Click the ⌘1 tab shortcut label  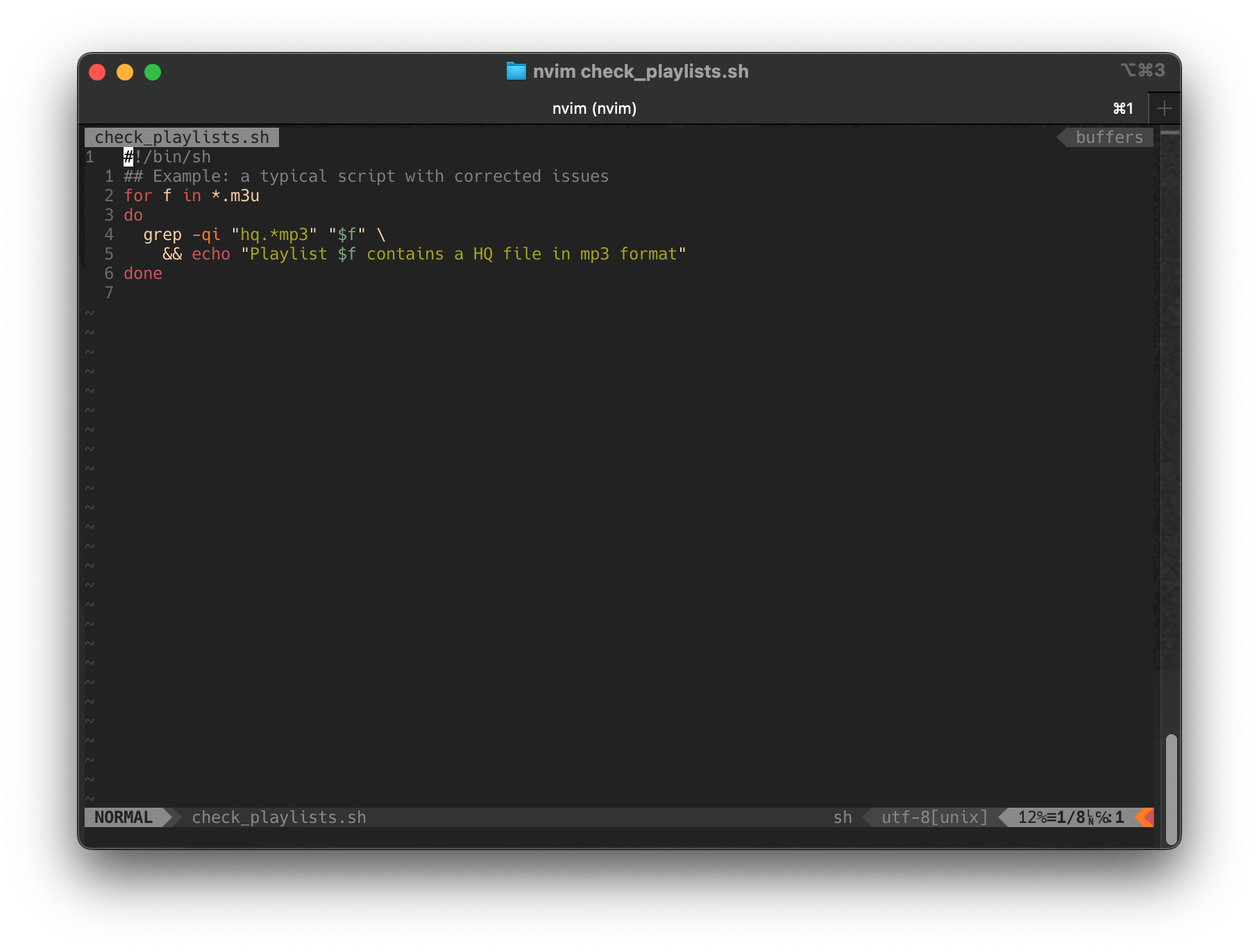point(1122,108)
